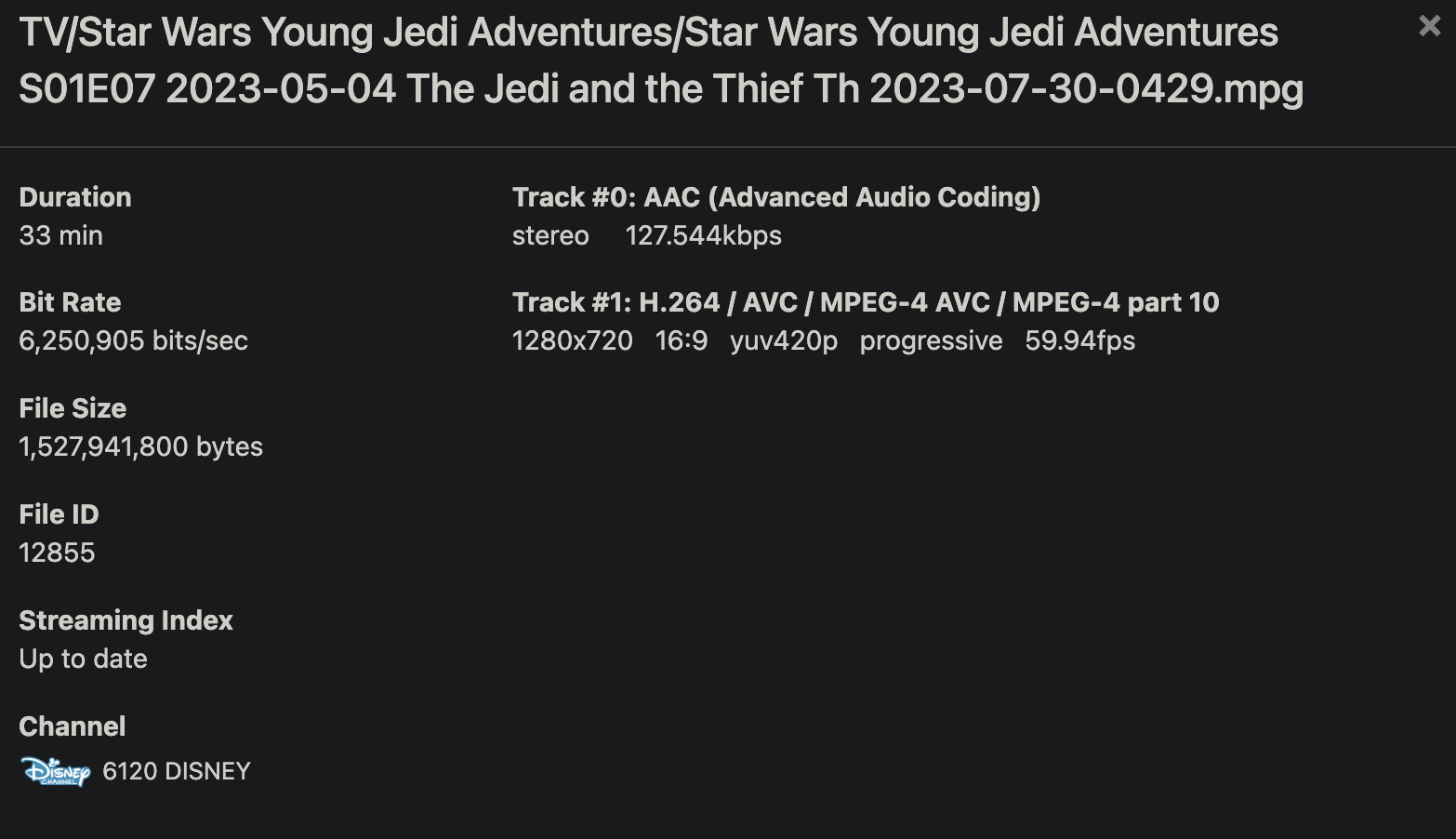This screenshot has height=839, width=1456.
Task: Click the Duration label
Action: 75,197
